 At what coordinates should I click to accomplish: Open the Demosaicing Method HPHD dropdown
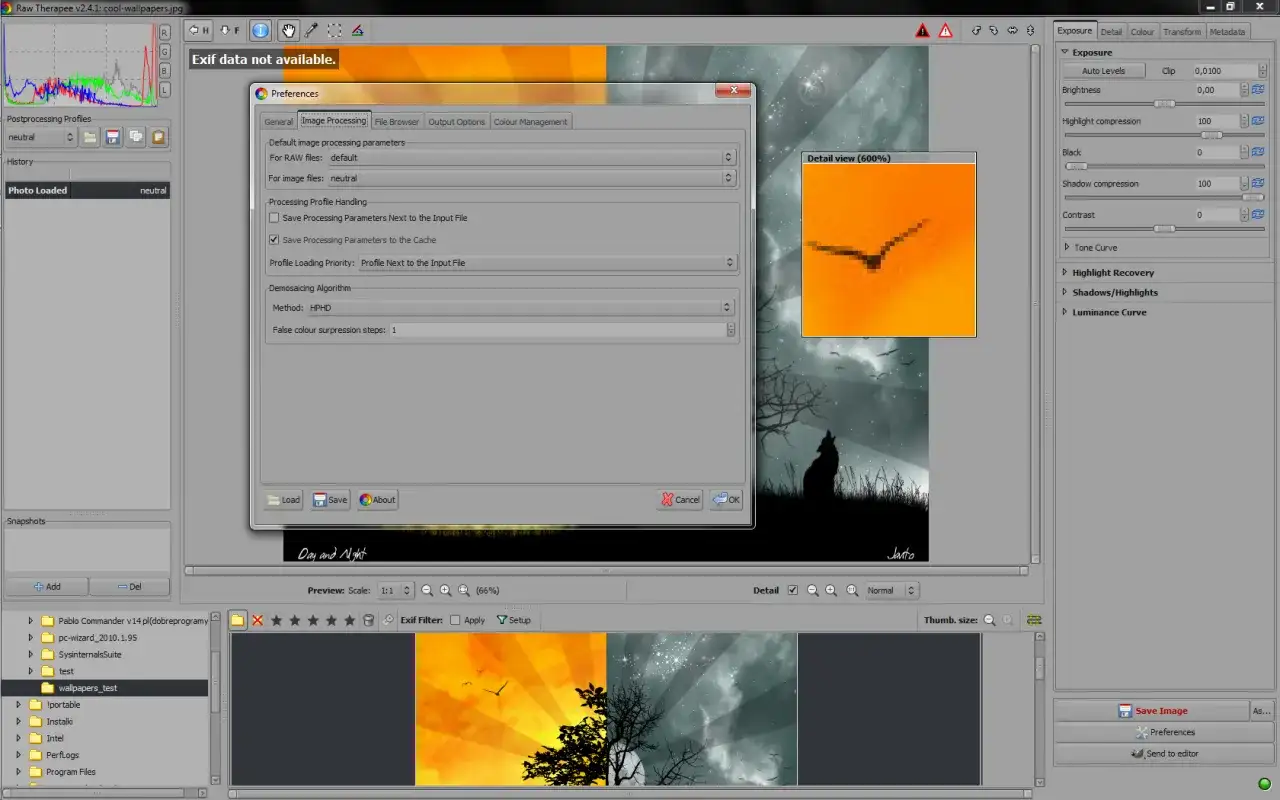[520, 308]
